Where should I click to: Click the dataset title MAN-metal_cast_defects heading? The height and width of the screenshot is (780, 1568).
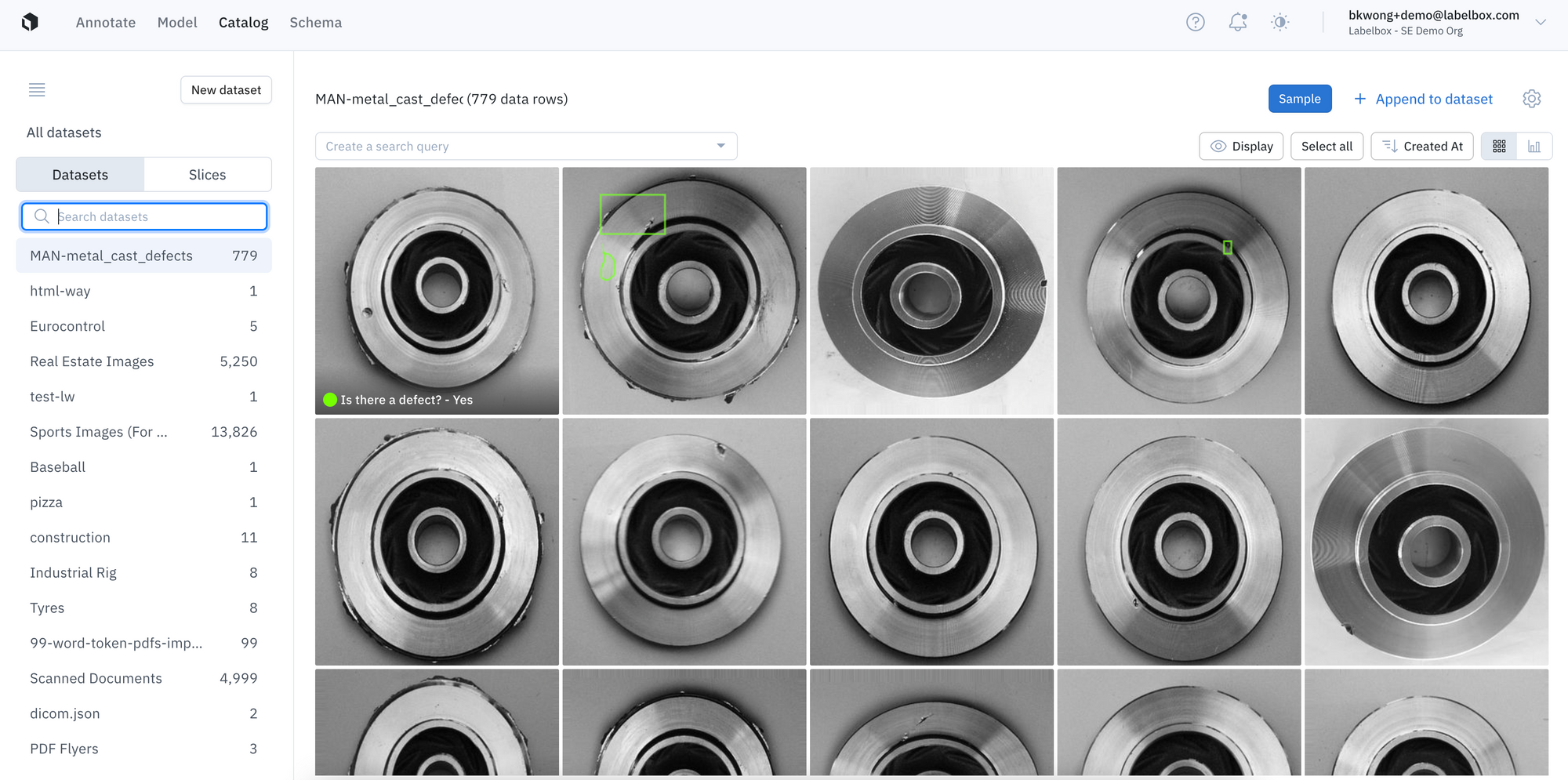pyautogui.click(x=389, y=100)
